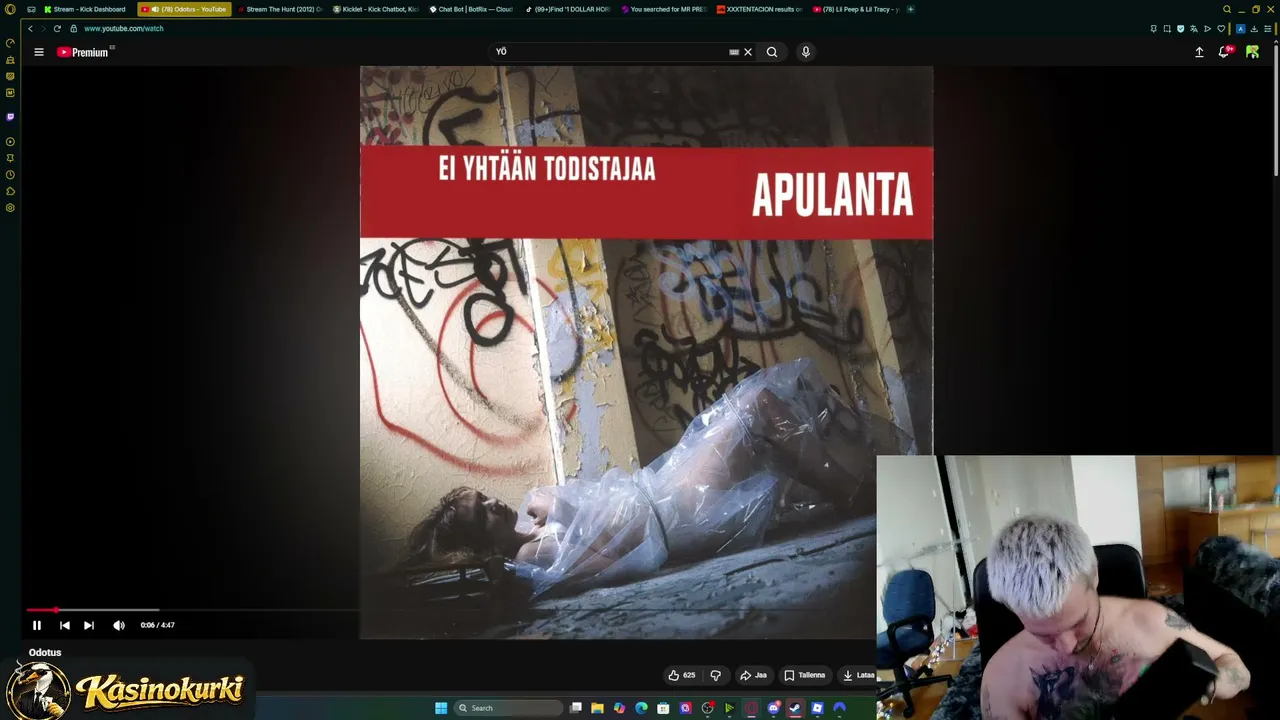Open the YouTube guide hamburger menu
The height and width of the screenshot is (720, 1280).
[39, 52]
